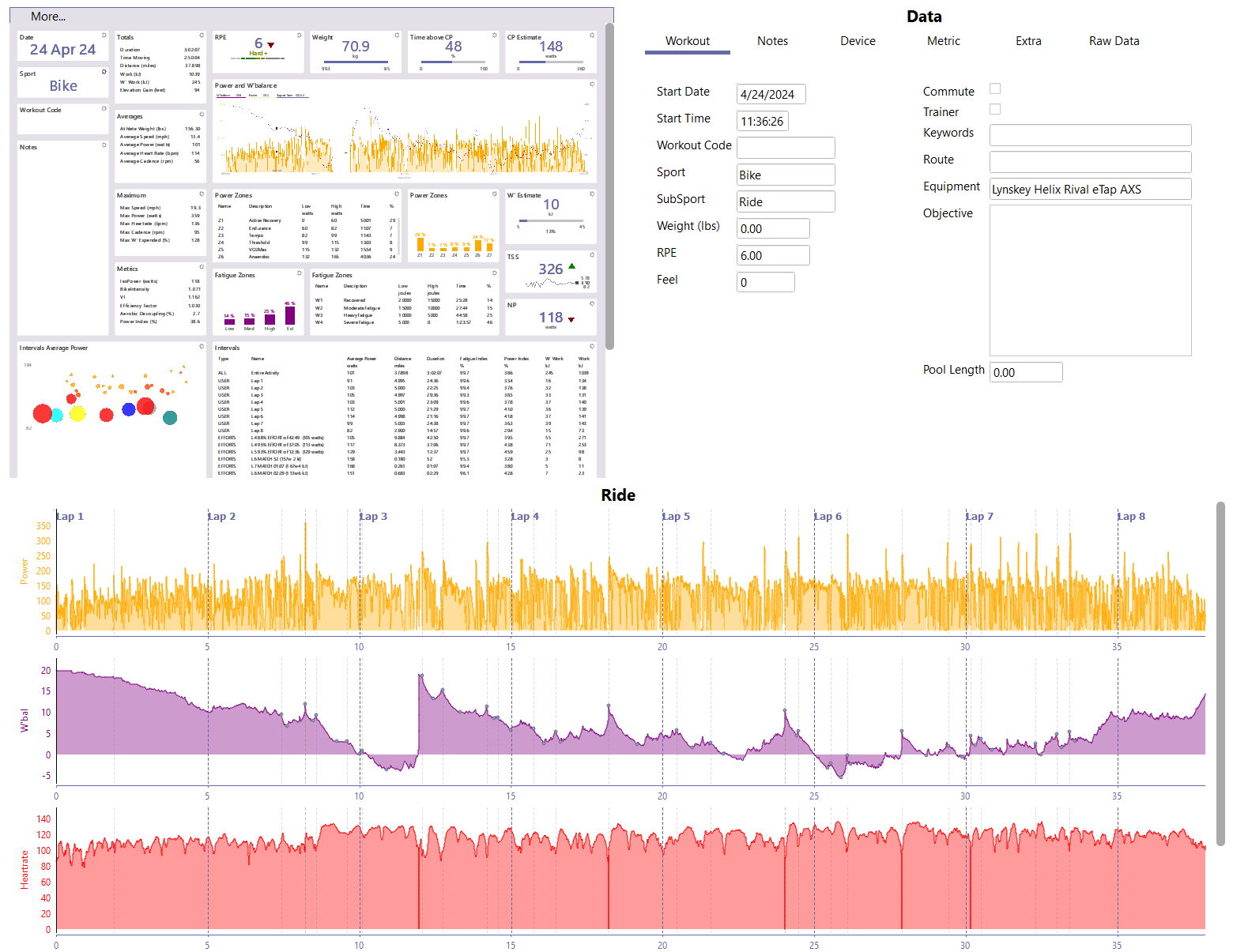The width and height of the screenshot is (1233, 952).
Task: Click the large red interval bubble
Action: 43,413
